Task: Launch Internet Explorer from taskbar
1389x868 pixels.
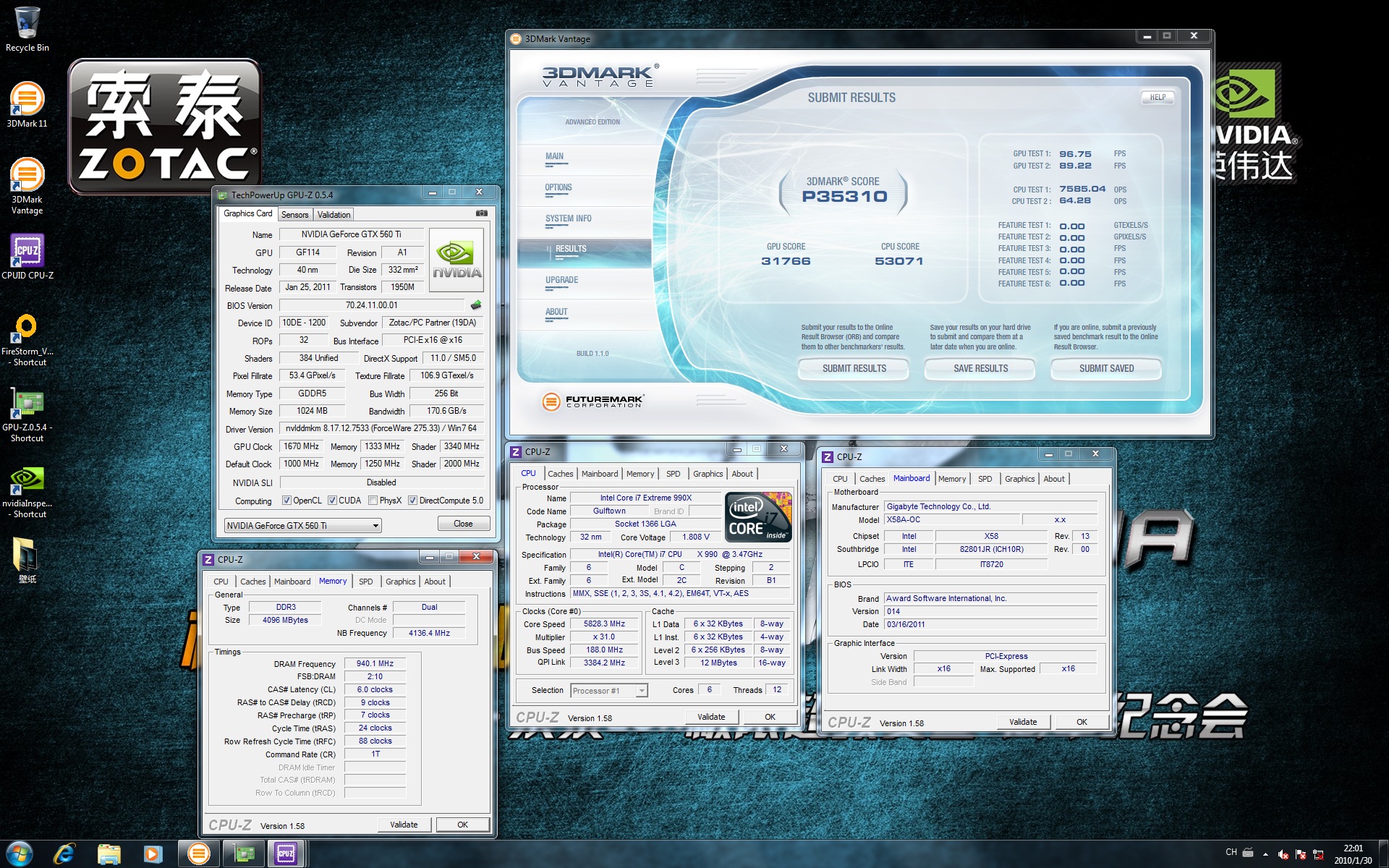Action: (64, 854)
